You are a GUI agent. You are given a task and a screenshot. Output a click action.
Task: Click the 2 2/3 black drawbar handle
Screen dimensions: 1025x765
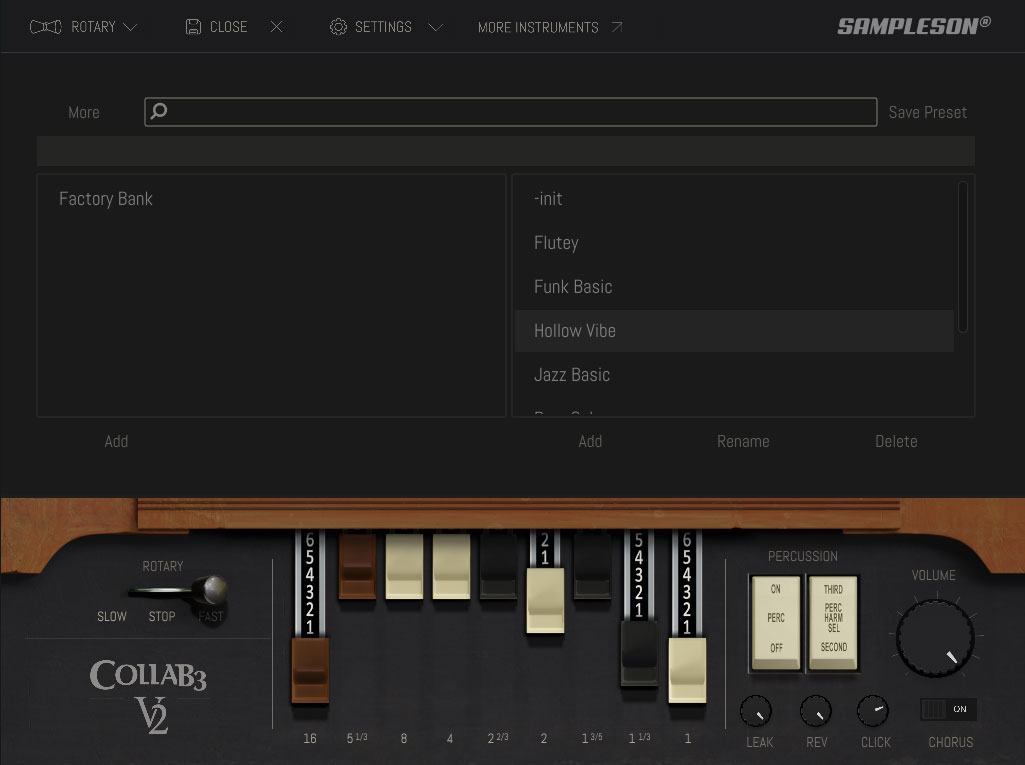pos(498,566)
